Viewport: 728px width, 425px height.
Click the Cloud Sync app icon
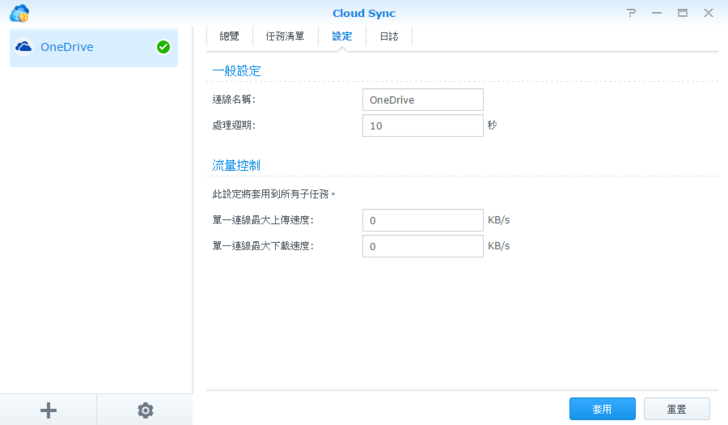[x=19, y=13]
